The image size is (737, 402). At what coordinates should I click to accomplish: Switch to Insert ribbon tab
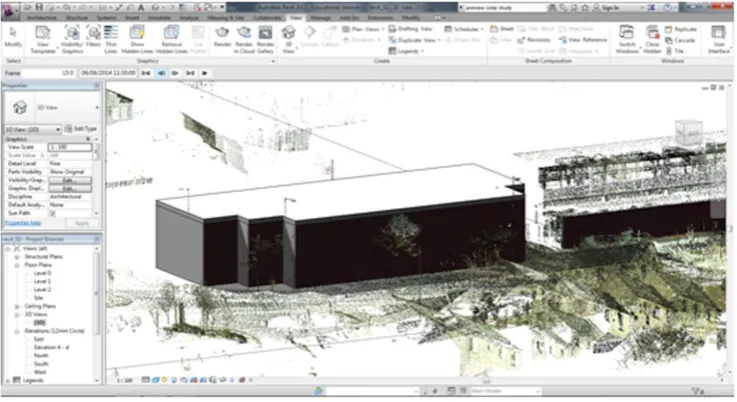[x=132, y=18]
